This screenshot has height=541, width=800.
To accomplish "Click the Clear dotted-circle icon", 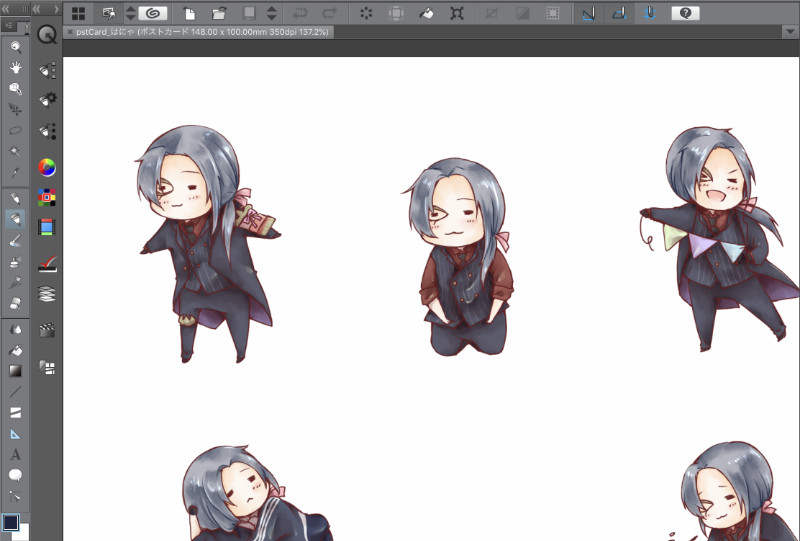I will (366, 13).
